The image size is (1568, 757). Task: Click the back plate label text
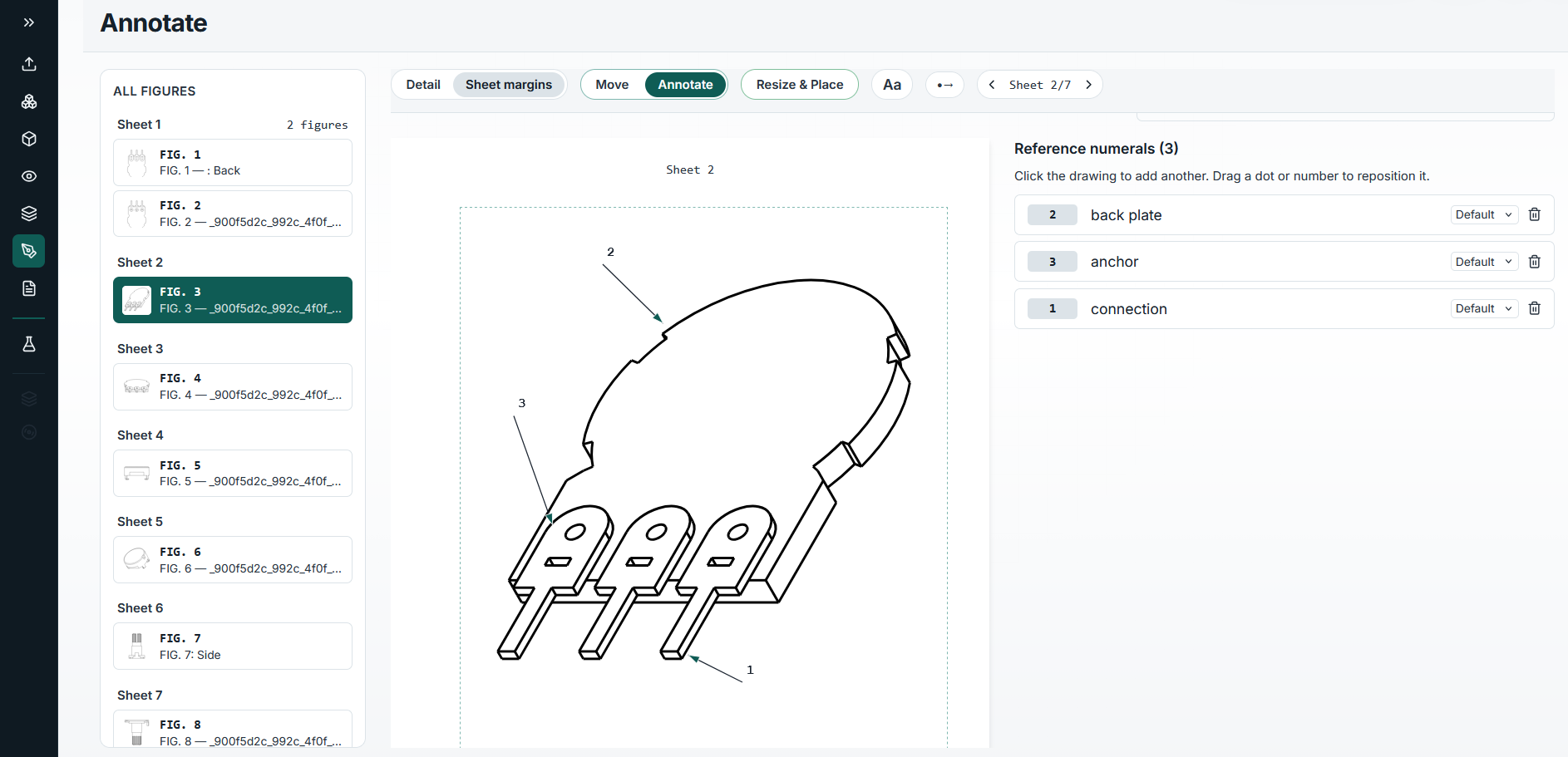tap(1127, 215)
